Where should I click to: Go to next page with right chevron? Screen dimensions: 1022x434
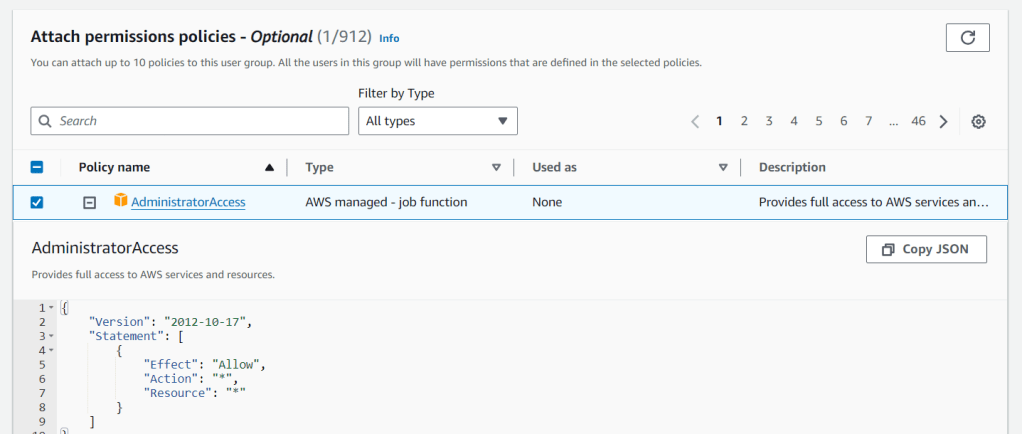[x=943, y=121]
